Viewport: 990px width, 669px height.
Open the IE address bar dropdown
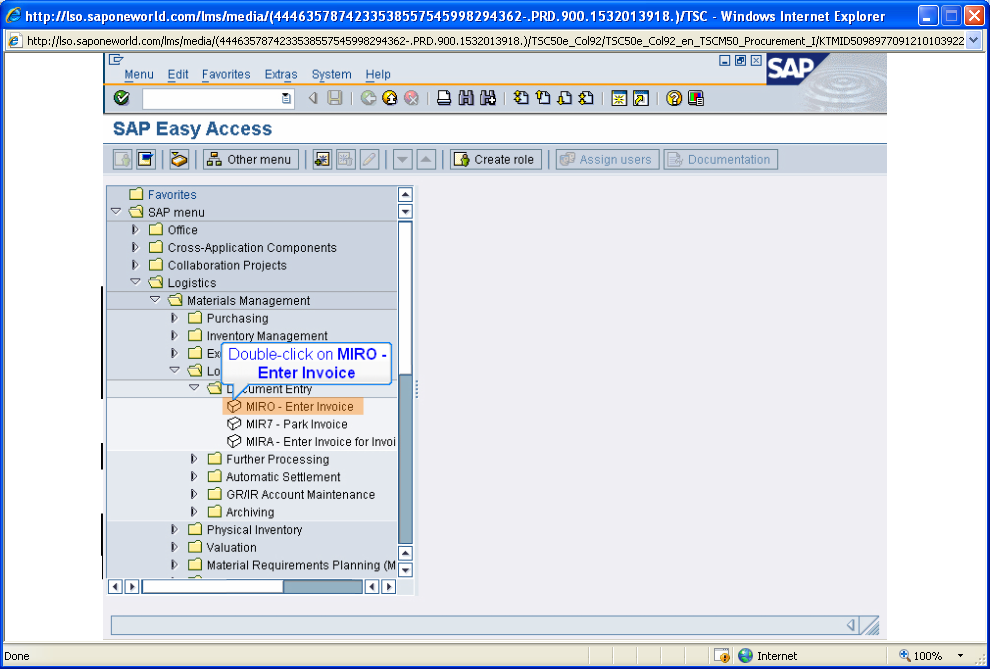[x=973, y=41]
